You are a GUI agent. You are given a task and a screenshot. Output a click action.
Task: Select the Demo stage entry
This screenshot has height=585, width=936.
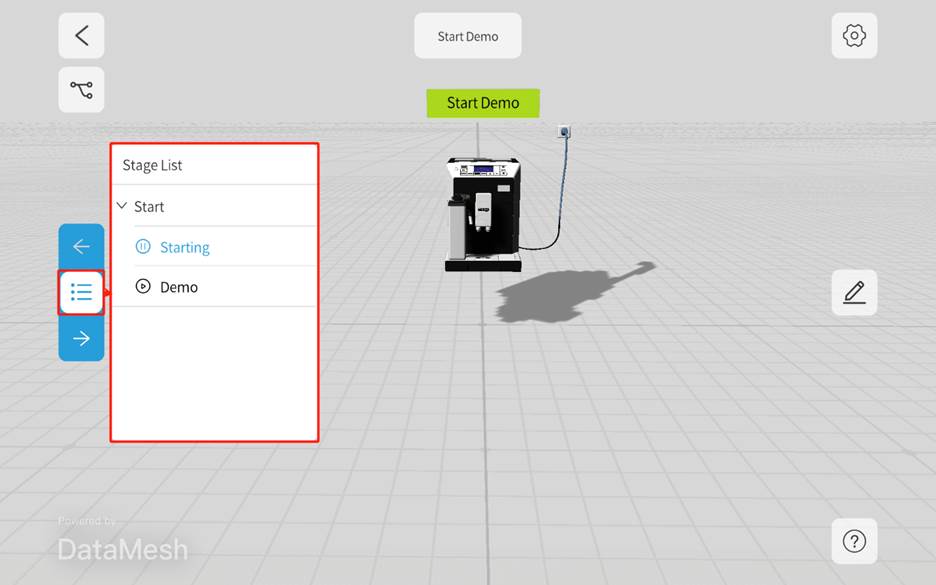point(179,287)
